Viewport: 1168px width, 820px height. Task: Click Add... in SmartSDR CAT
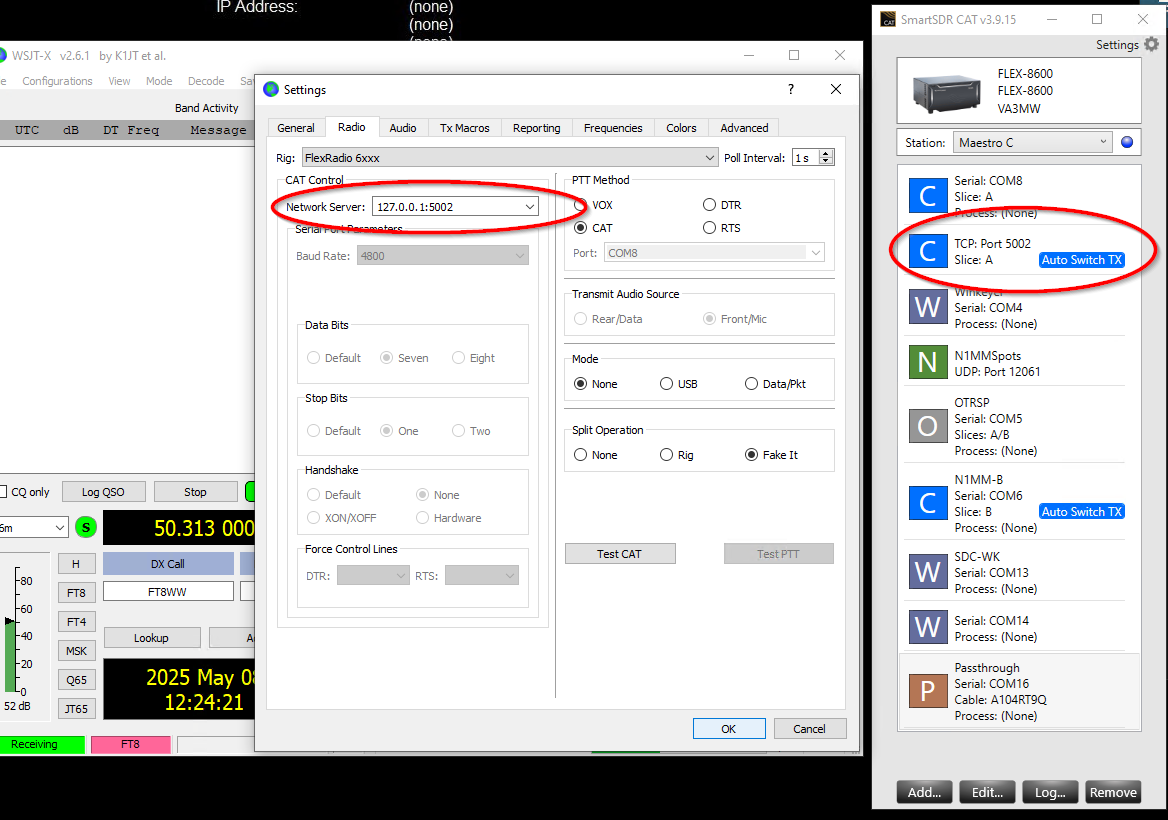924,792
